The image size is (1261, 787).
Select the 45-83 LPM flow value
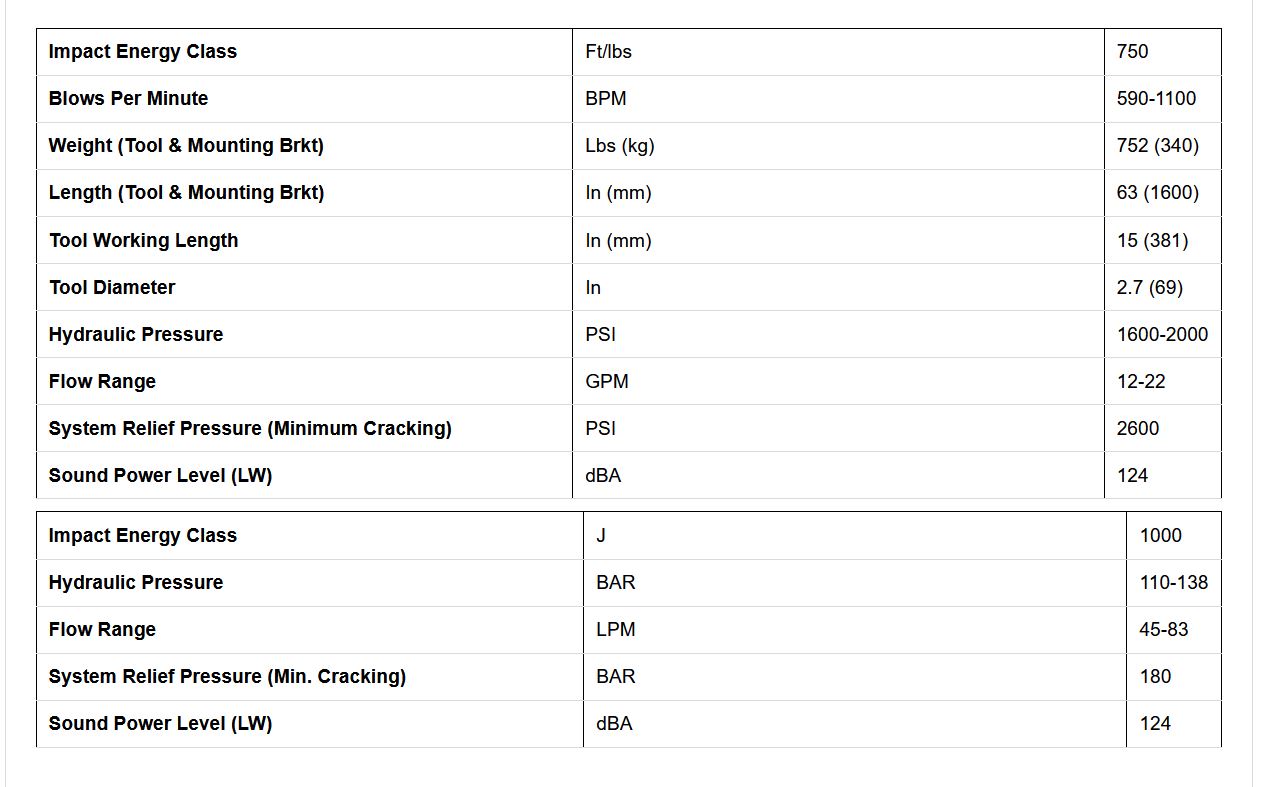[1163, 630]
